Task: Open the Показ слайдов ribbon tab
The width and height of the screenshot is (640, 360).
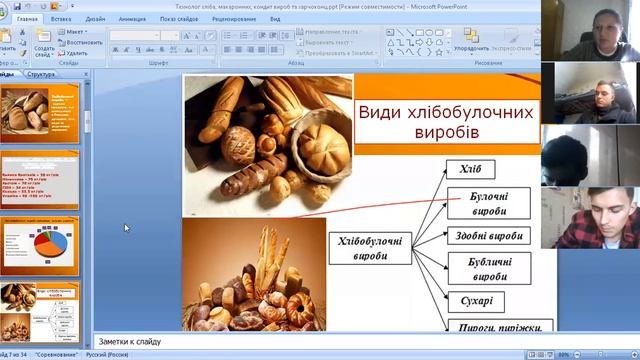Action: pos(179,19)
